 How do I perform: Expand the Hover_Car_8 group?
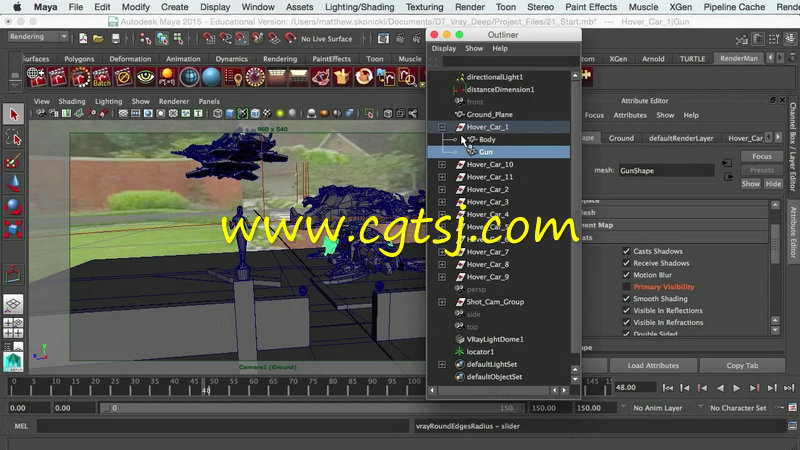tap(442, 264)
